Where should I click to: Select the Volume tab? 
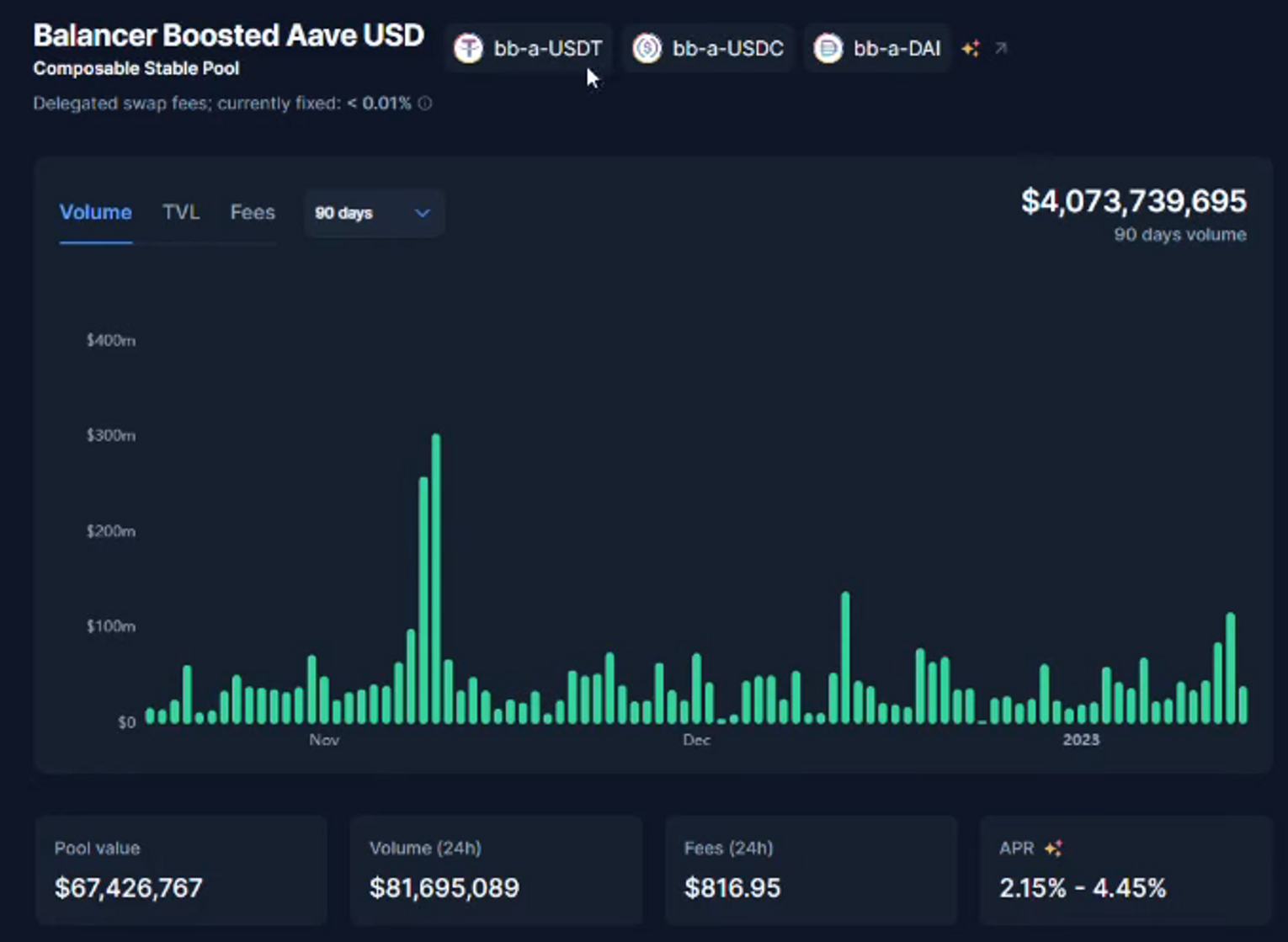click(x=95, y=212)
